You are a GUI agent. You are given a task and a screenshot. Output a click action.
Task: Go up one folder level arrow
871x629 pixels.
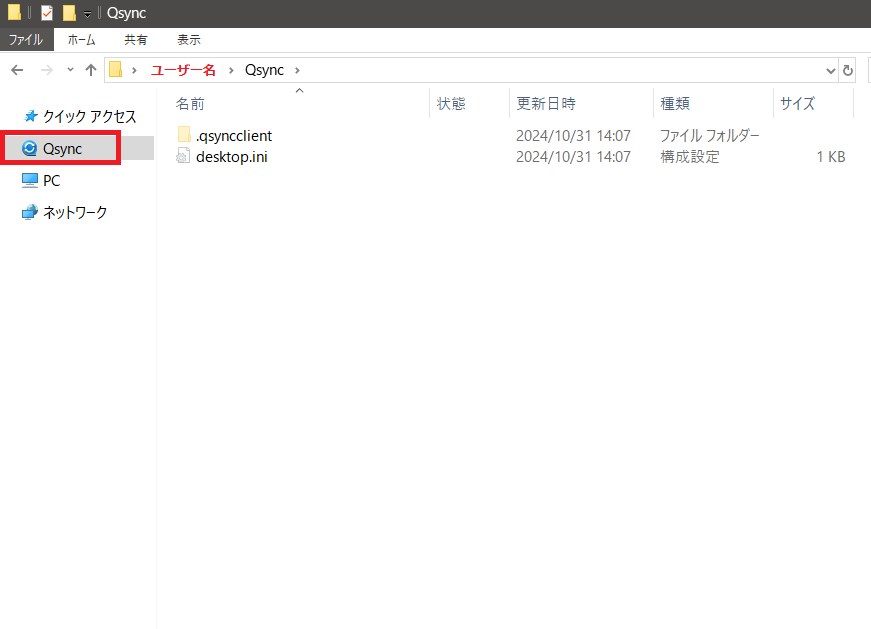(91, 70)
